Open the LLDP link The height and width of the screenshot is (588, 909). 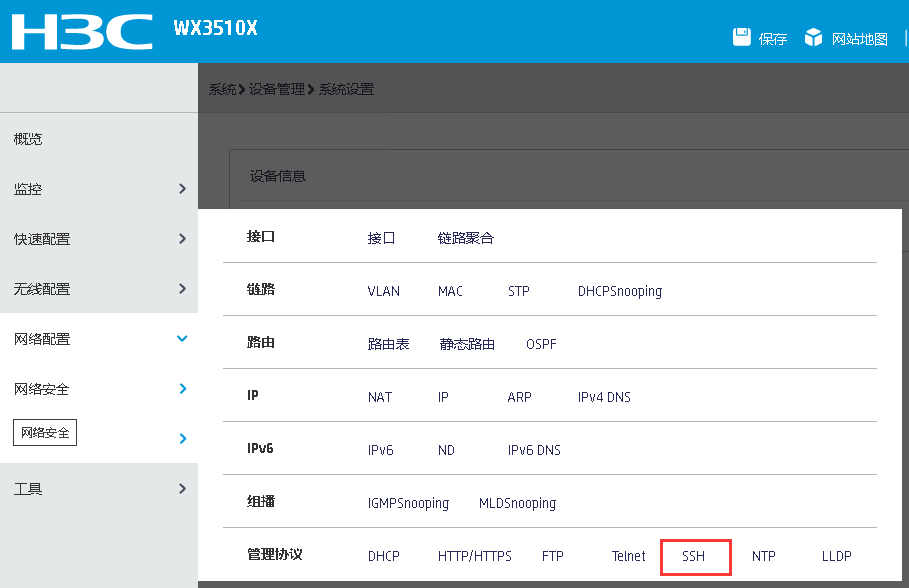coord(837,556)
